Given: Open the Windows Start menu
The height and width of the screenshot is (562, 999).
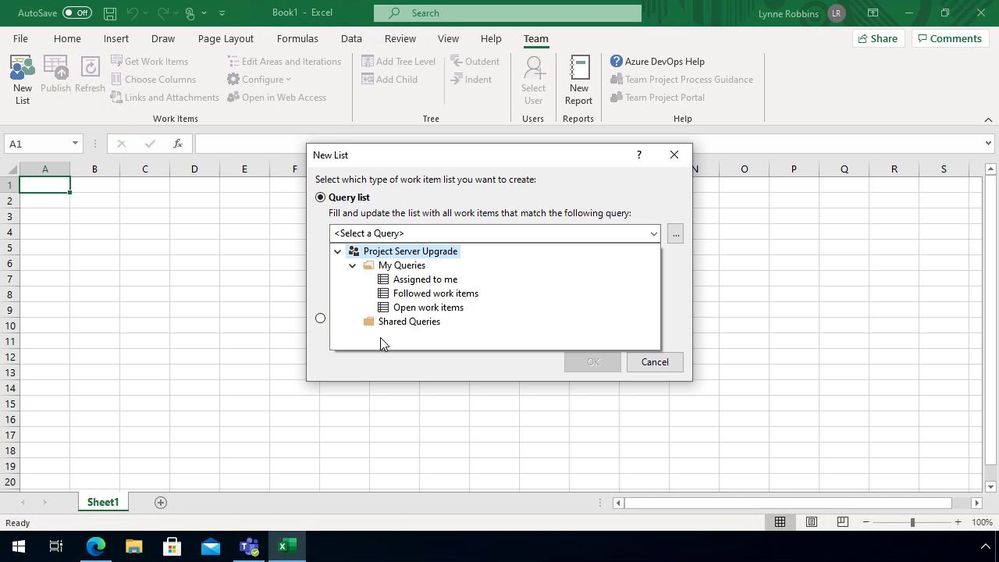Looking at the screenshot, I should pyautogui.click(x=18, y=546).
